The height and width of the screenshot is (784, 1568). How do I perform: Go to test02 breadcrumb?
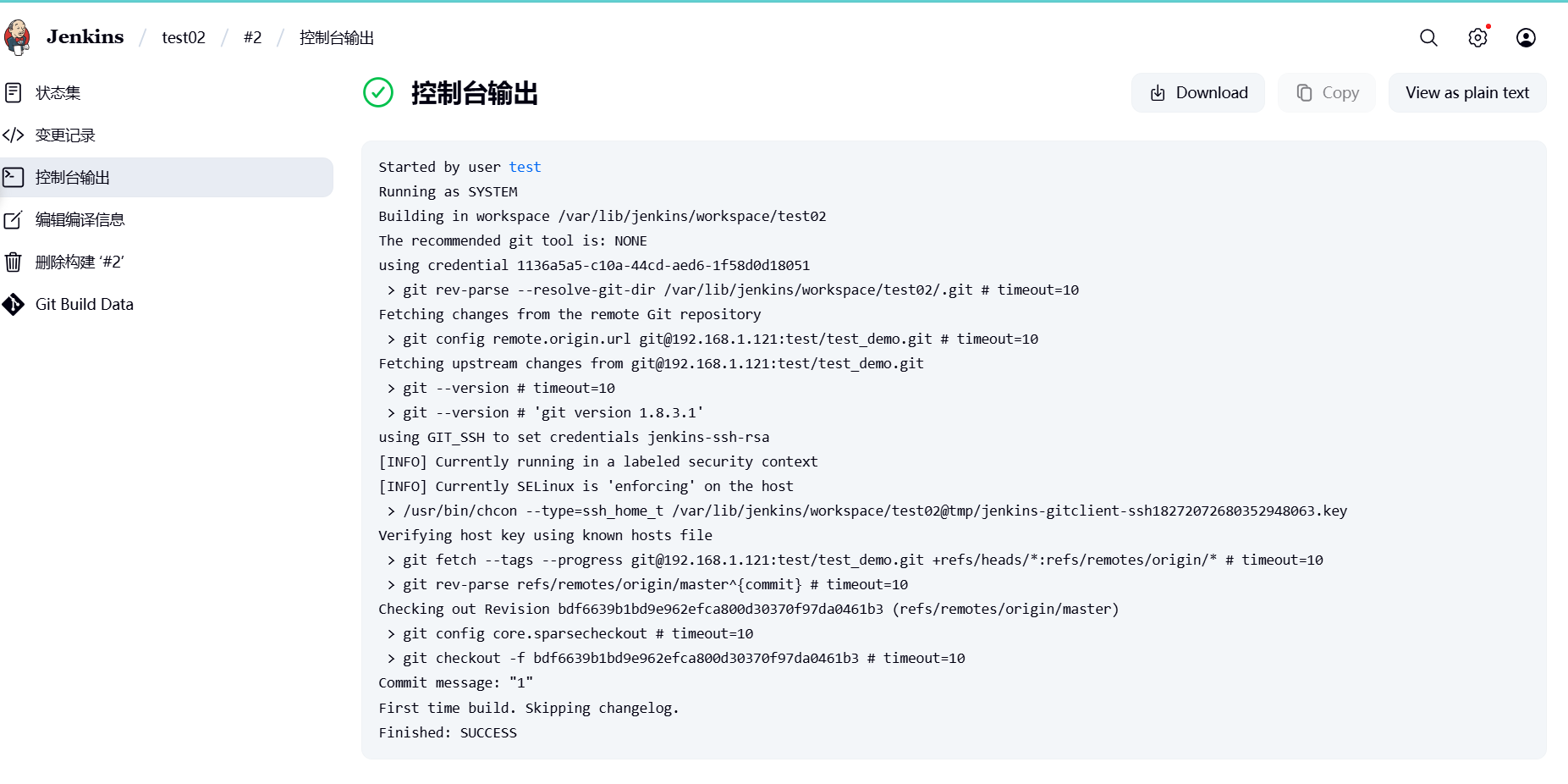tap(184, 37)
